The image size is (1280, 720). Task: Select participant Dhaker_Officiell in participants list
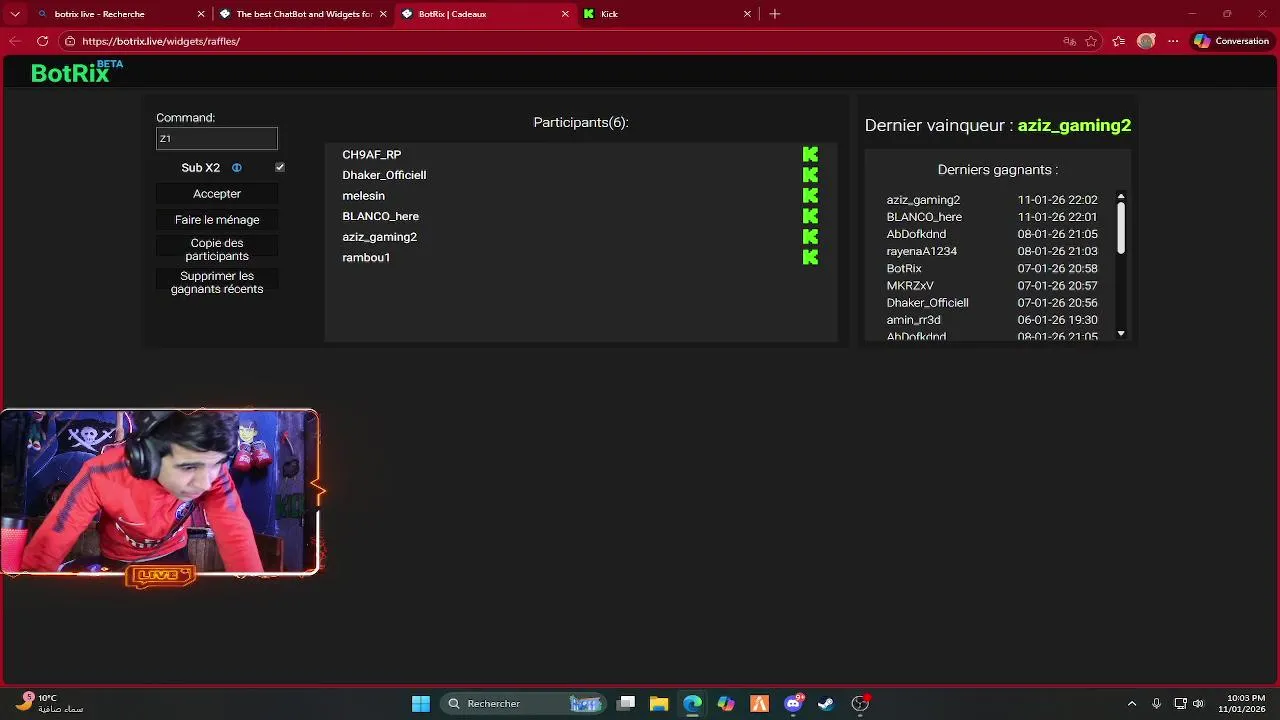[x=384, y=175]
